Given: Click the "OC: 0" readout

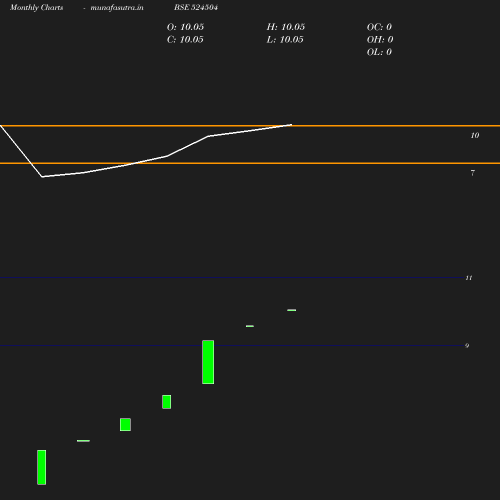Looking at the screenshot, I should click(379, 27).
